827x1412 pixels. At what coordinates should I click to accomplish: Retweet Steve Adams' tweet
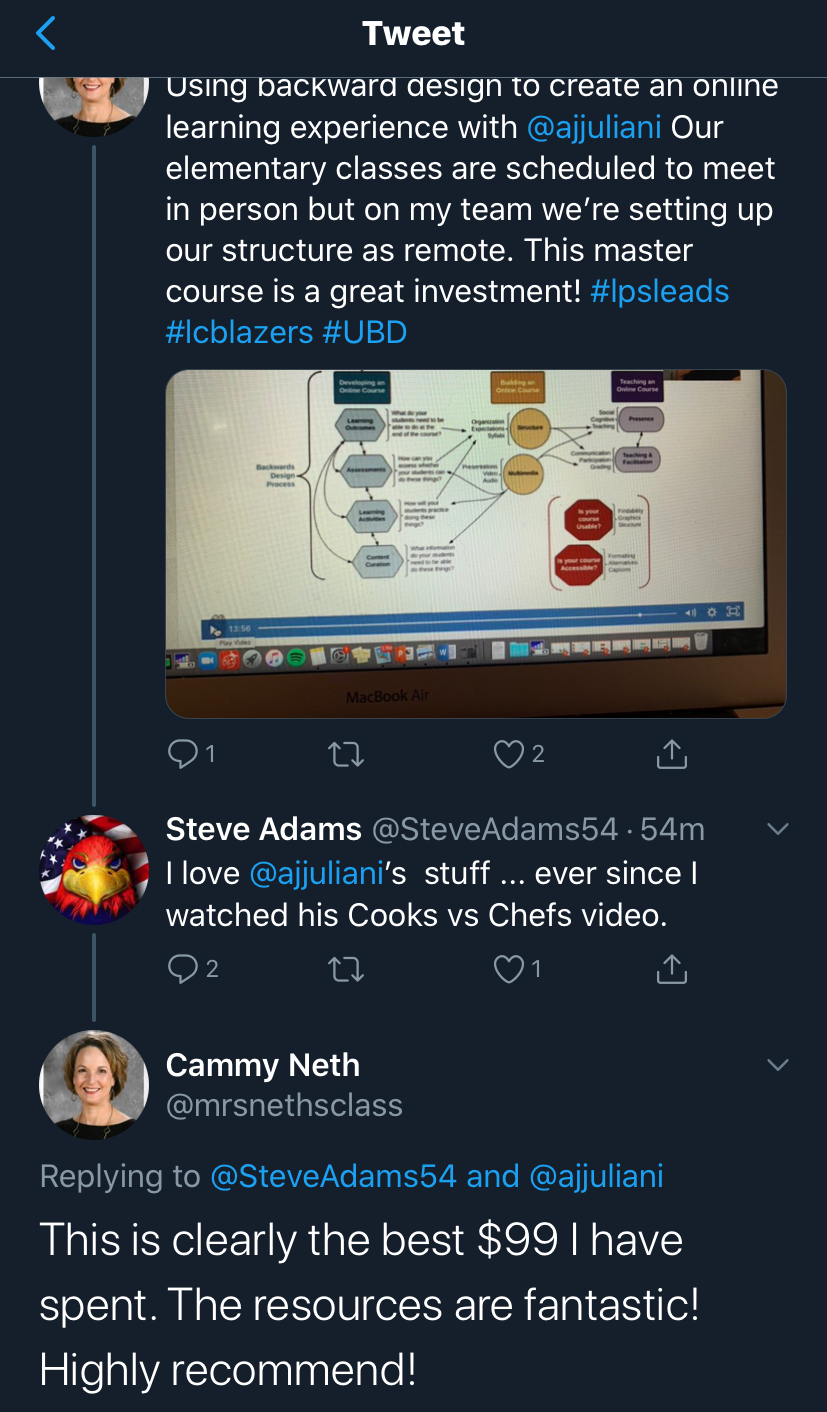point(346,968)
